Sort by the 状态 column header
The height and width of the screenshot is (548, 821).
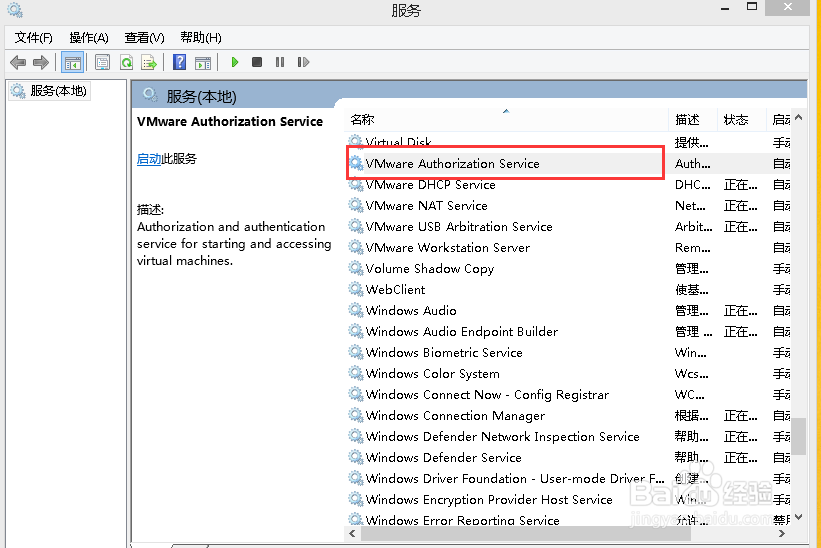(x=741, y=120)
